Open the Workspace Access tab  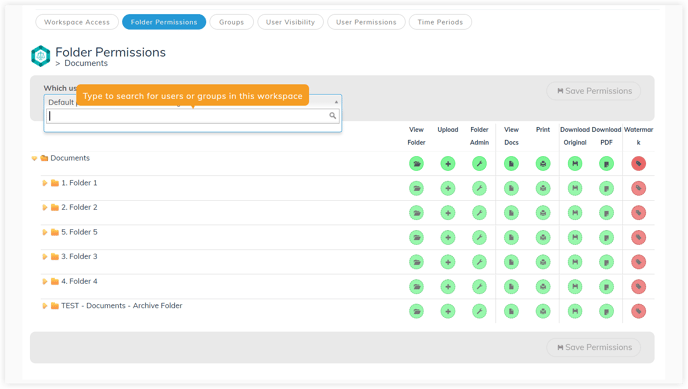point(77,22)
